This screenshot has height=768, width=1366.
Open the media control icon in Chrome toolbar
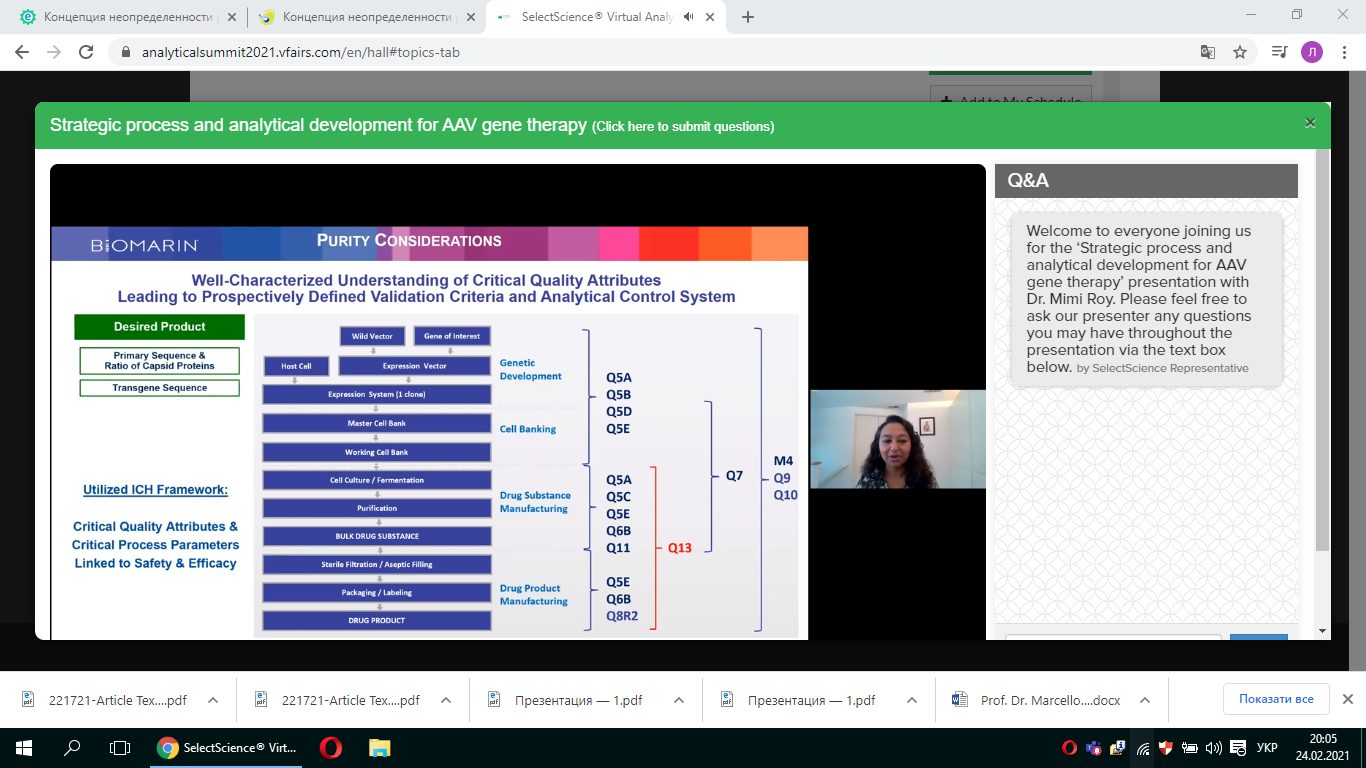point(1279,52)
